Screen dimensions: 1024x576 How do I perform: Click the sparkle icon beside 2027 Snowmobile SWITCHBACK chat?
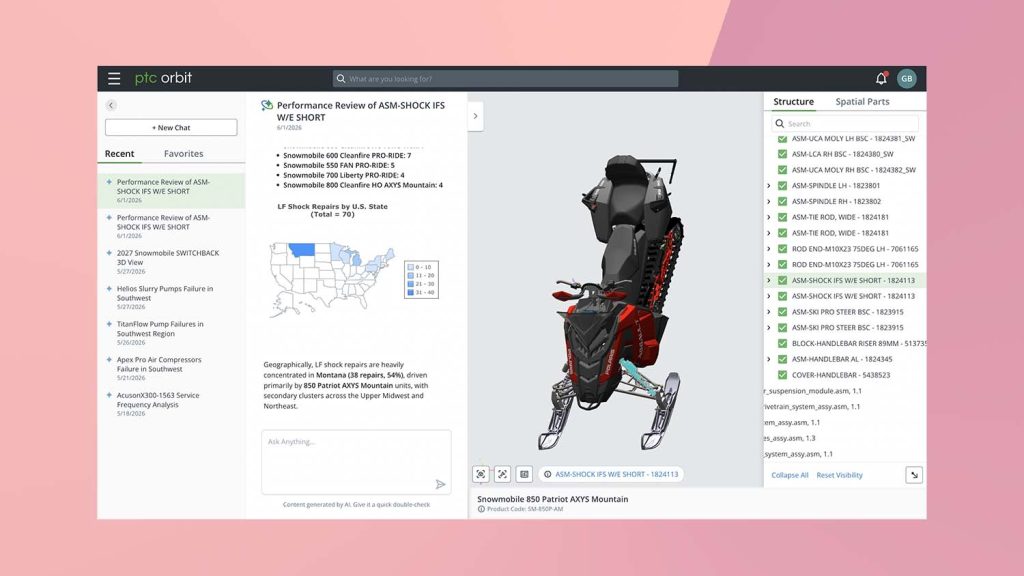click(109, 253)
